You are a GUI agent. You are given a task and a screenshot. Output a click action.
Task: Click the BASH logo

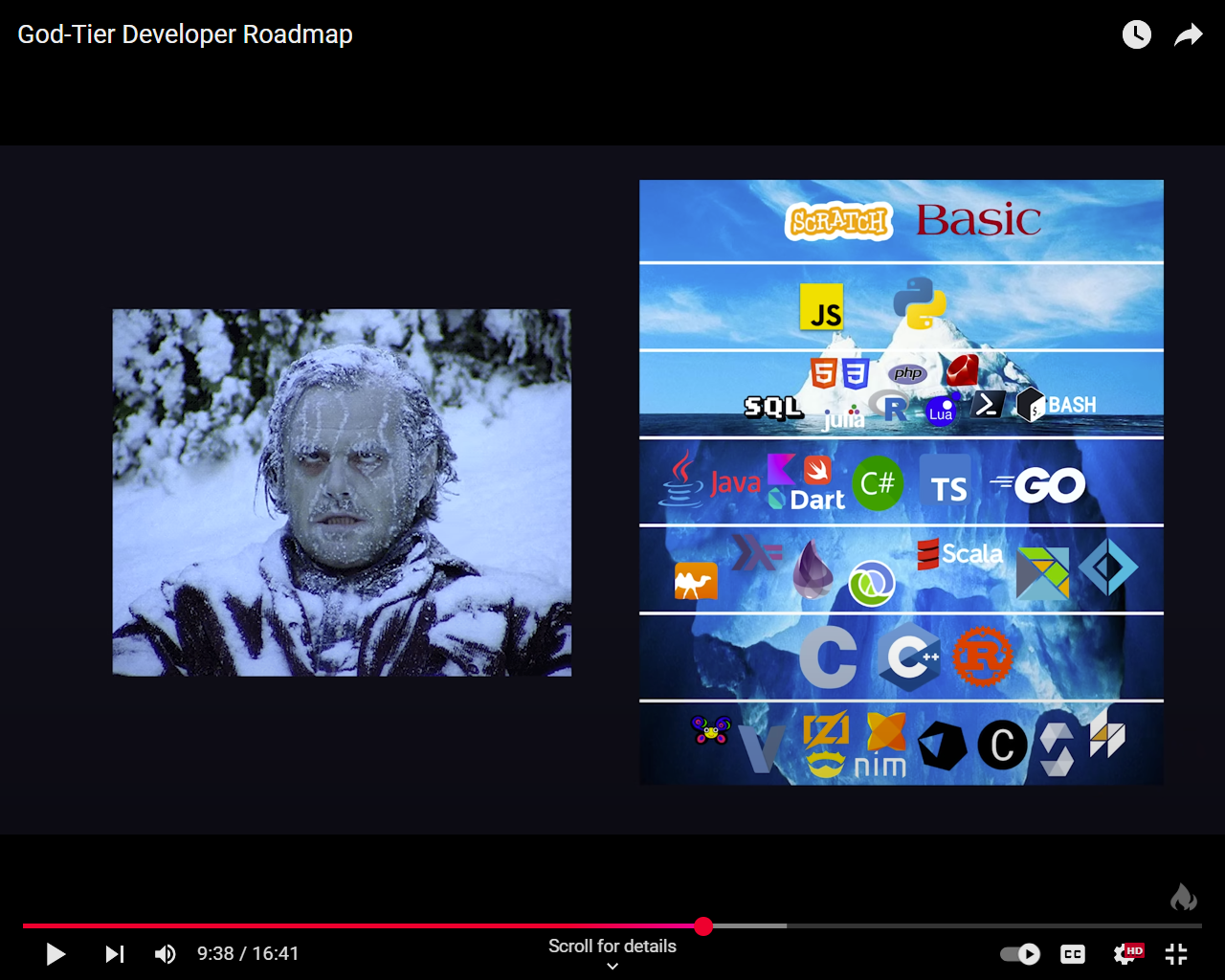[x=1057, y=405]
